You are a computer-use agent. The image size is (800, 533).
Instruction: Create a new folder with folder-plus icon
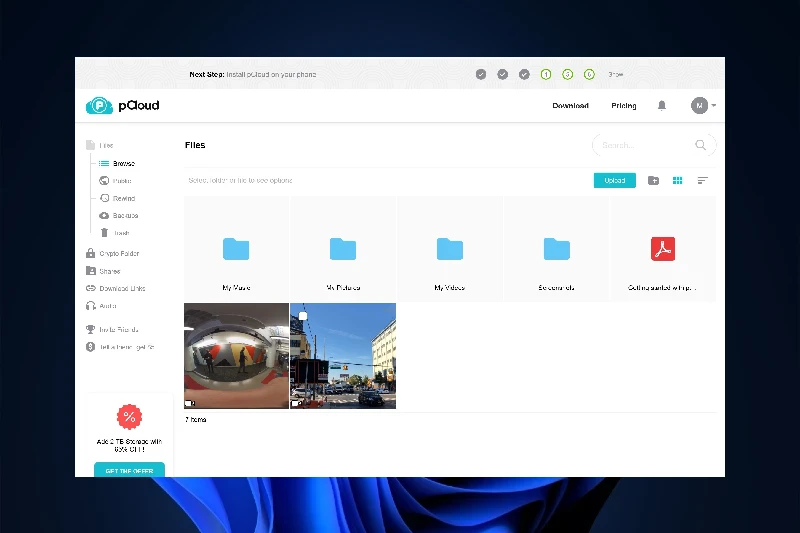point(654,181)
